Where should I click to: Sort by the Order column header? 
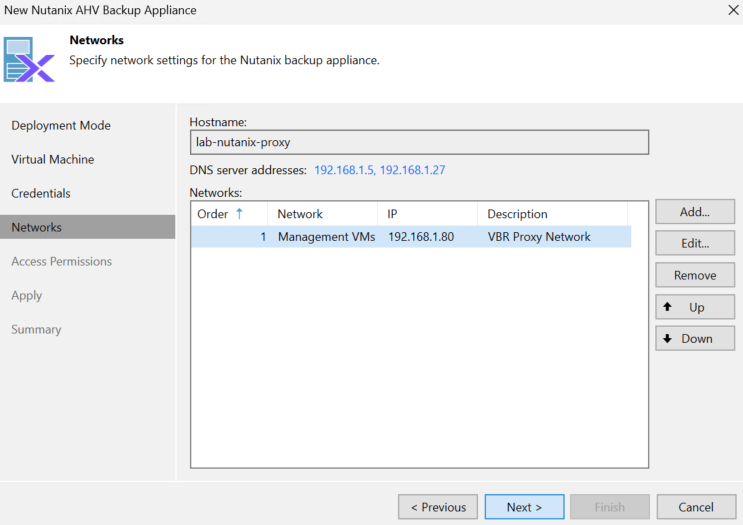(229, 214)
